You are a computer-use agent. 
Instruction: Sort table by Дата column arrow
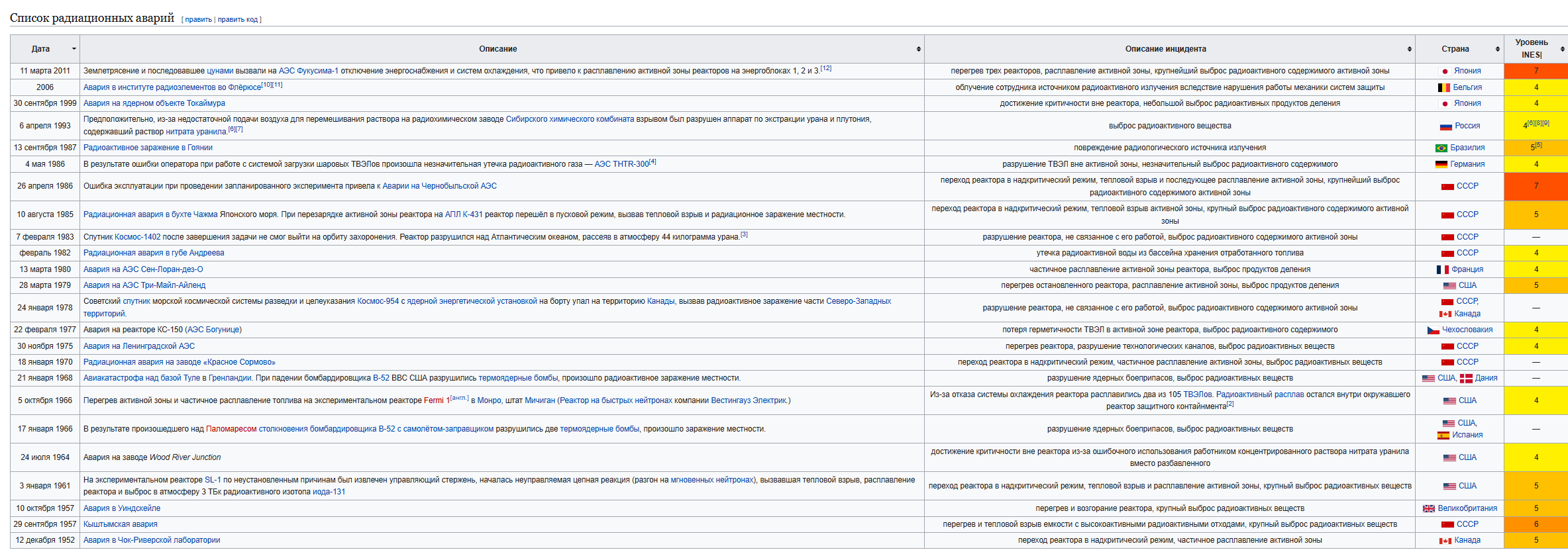74,49
